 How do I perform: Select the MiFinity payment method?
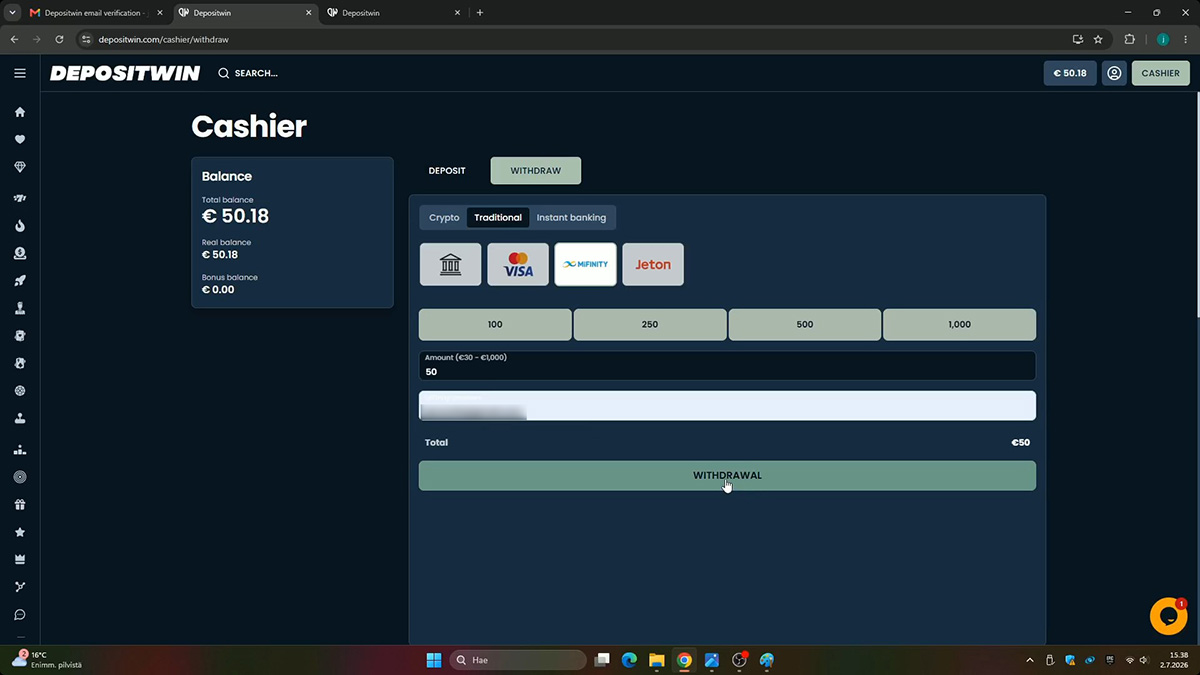(586, 265)
